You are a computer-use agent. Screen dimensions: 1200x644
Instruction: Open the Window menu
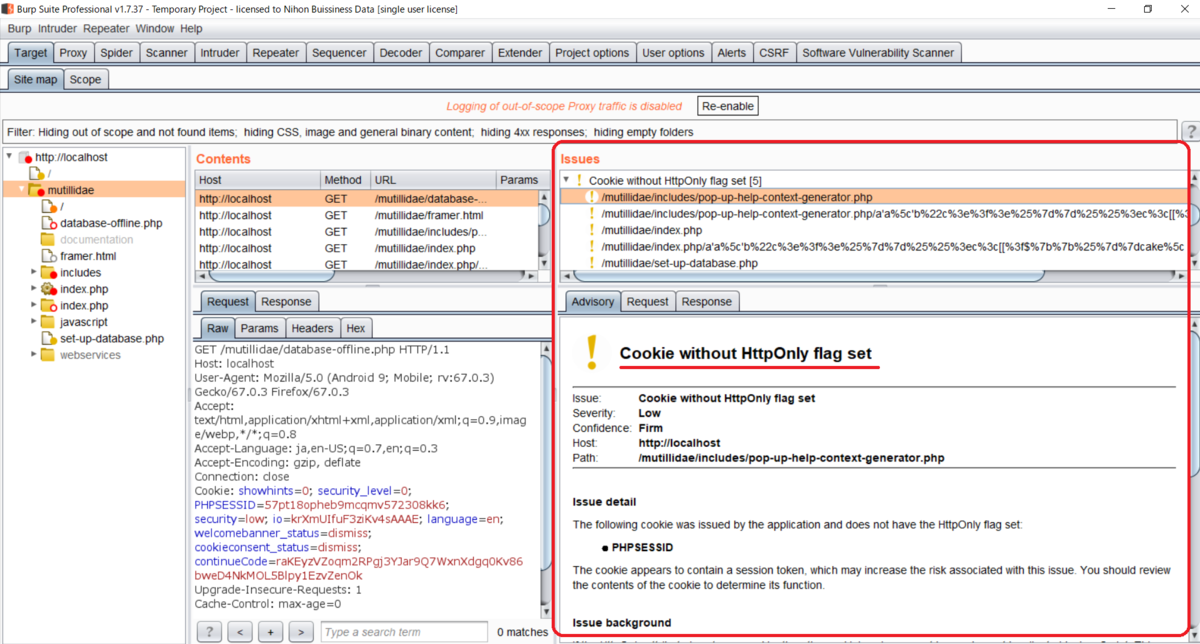(x=155, y=29)
